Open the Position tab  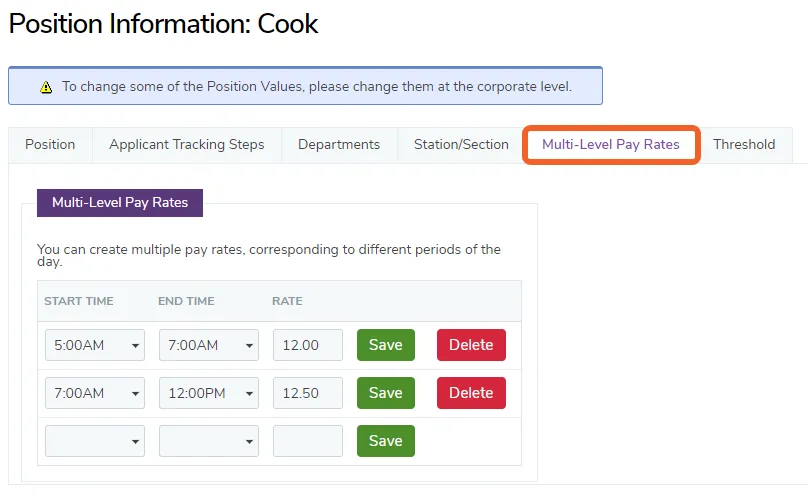50,144
